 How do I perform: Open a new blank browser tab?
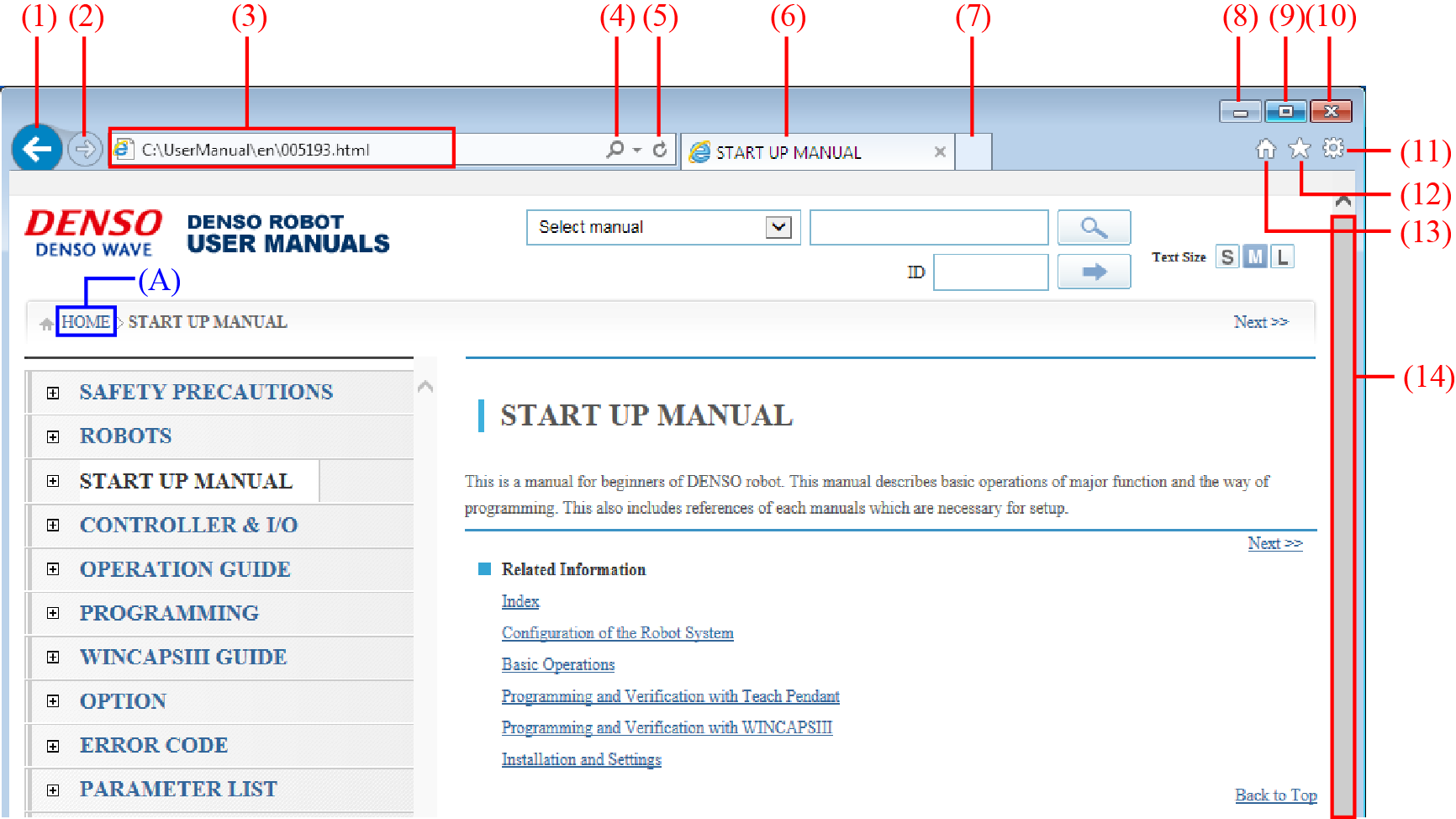coord(973,152)
